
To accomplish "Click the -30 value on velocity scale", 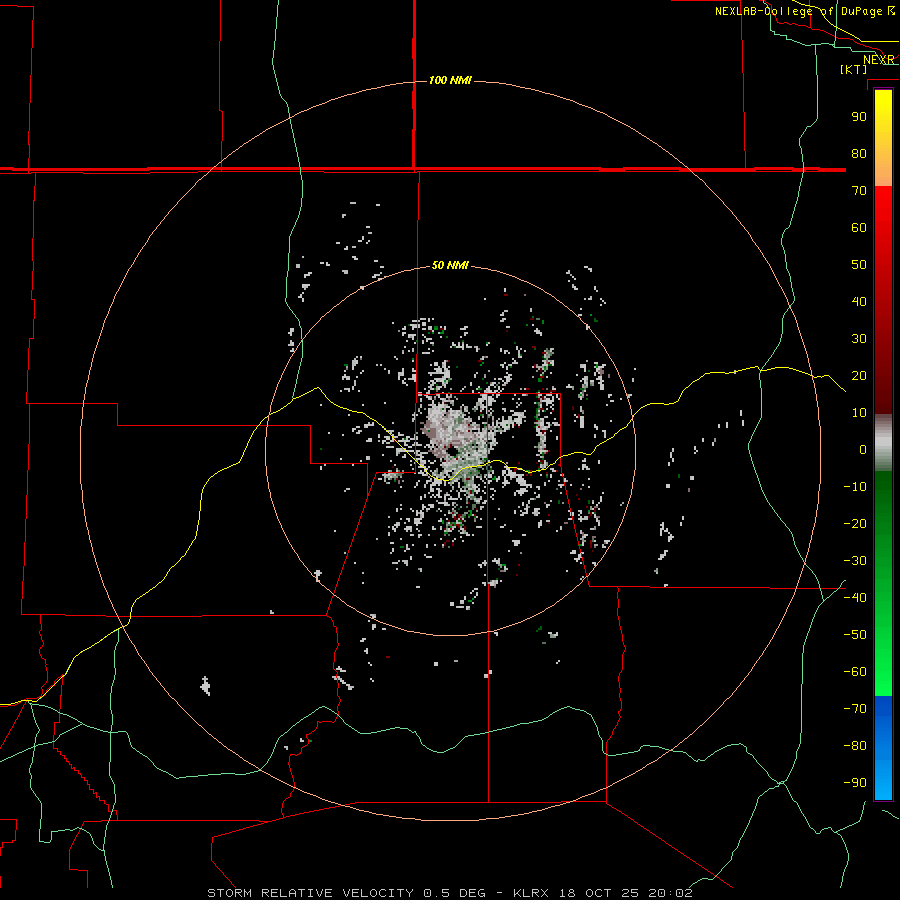I will 855,561.
